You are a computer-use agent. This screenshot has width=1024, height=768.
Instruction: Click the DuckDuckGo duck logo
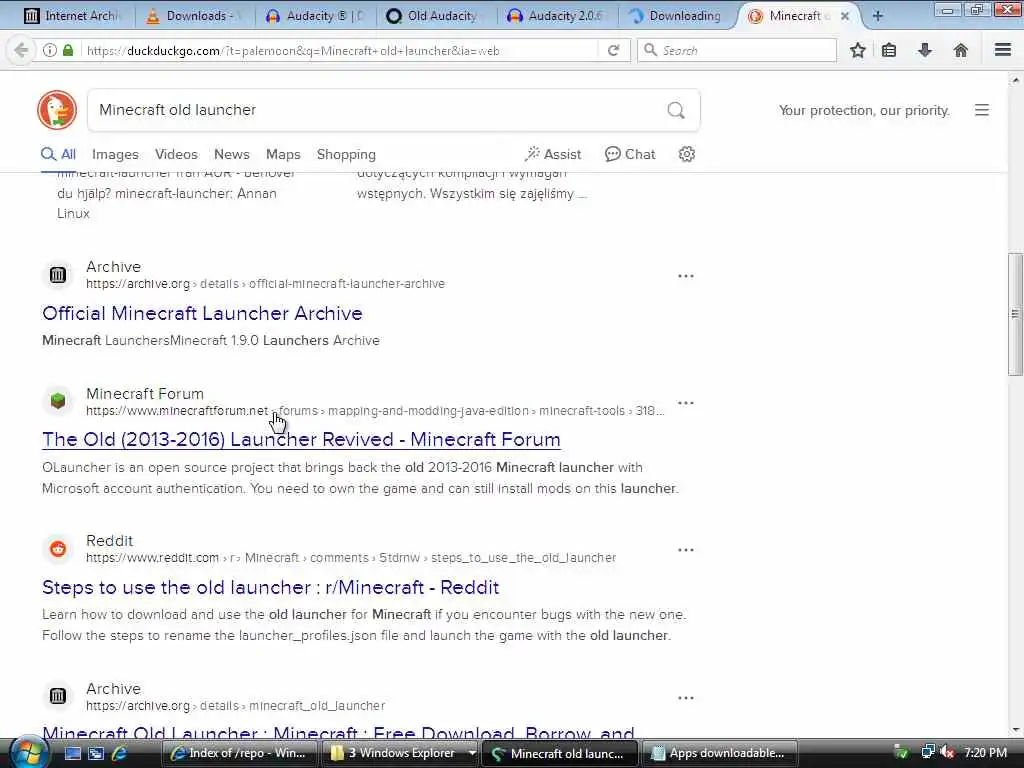coord(57,110)
